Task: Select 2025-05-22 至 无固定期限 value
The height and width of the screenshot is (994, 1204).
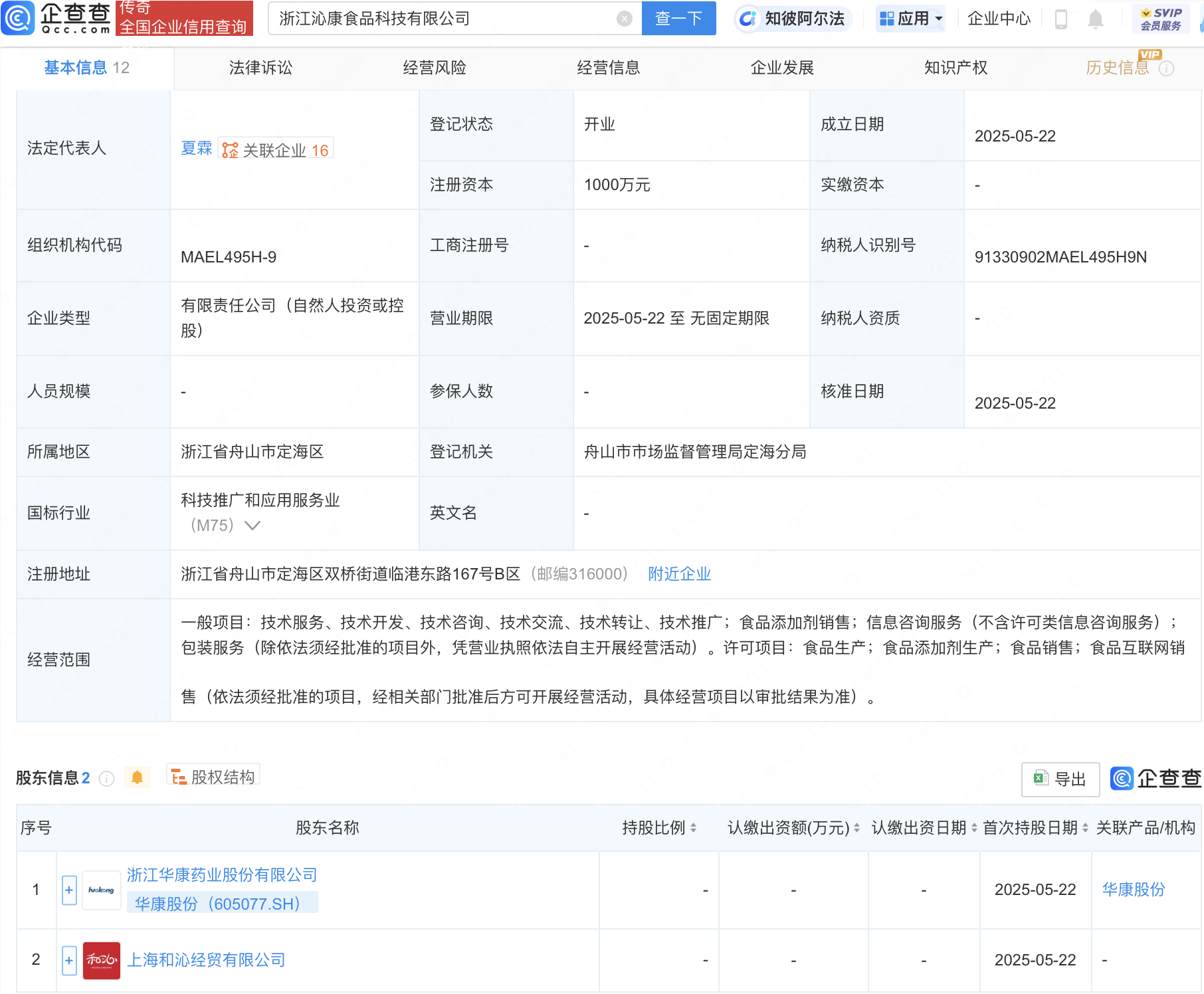Action: point(676,318)
